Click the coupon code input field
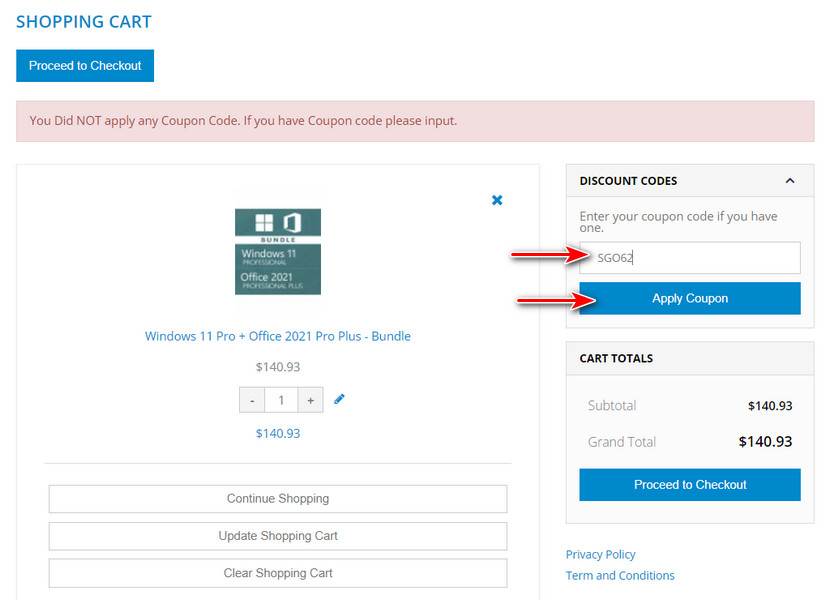830x600 pixels. click(690, 258)
